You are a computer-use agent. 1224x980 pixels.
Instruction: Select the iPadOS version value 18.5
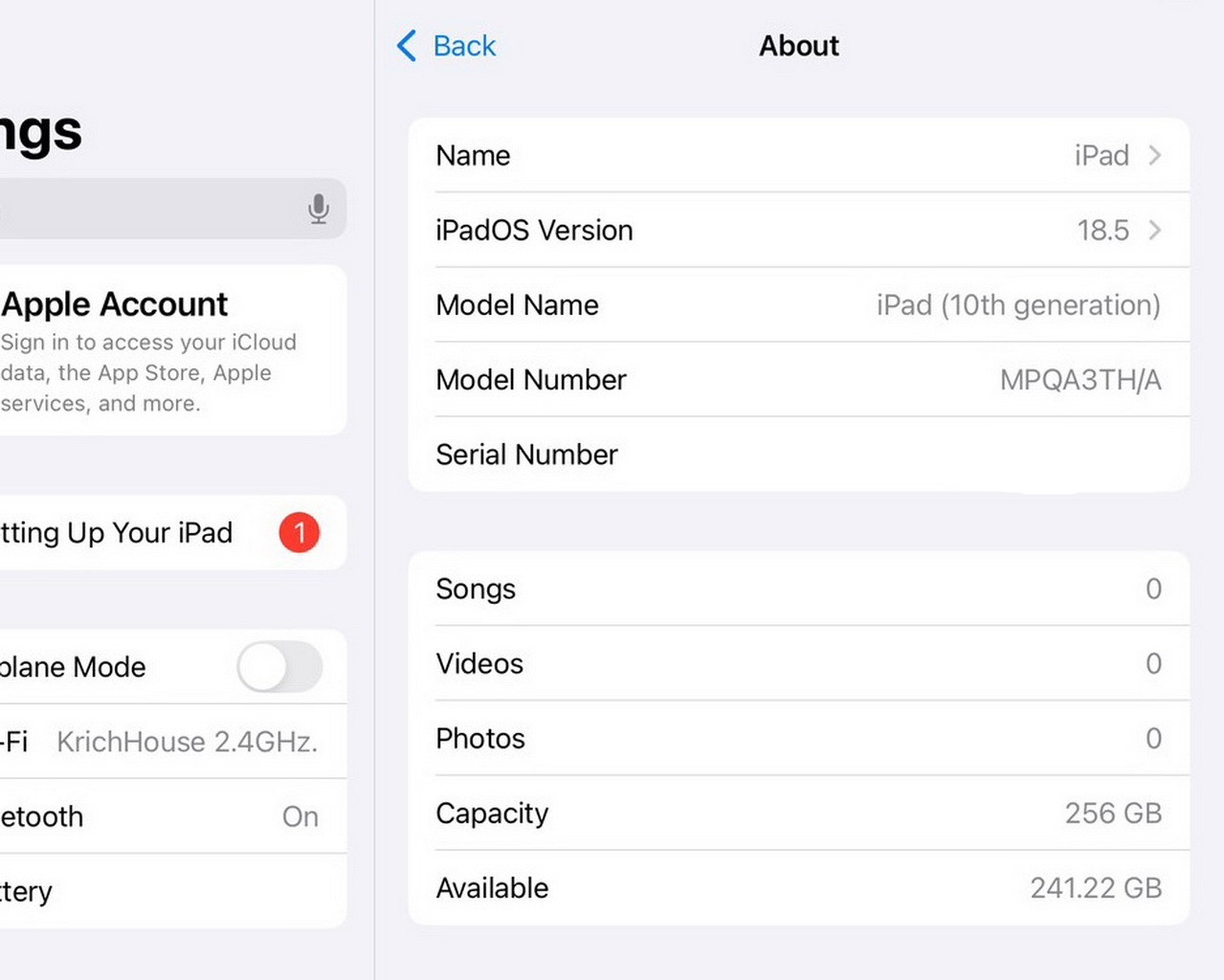click(x=1102, y=230)
